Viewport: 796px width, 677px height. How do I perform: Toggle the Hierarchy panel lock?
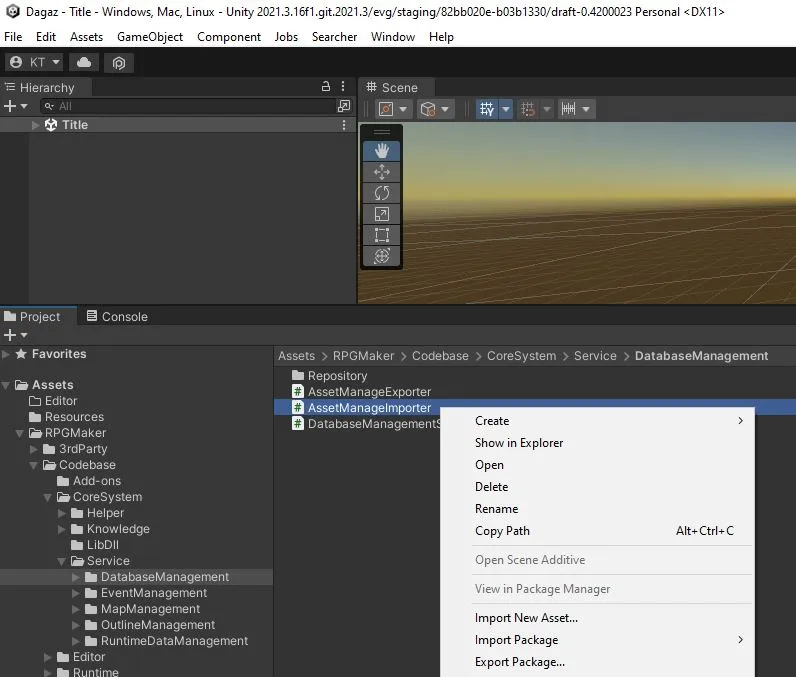point(325,87)
